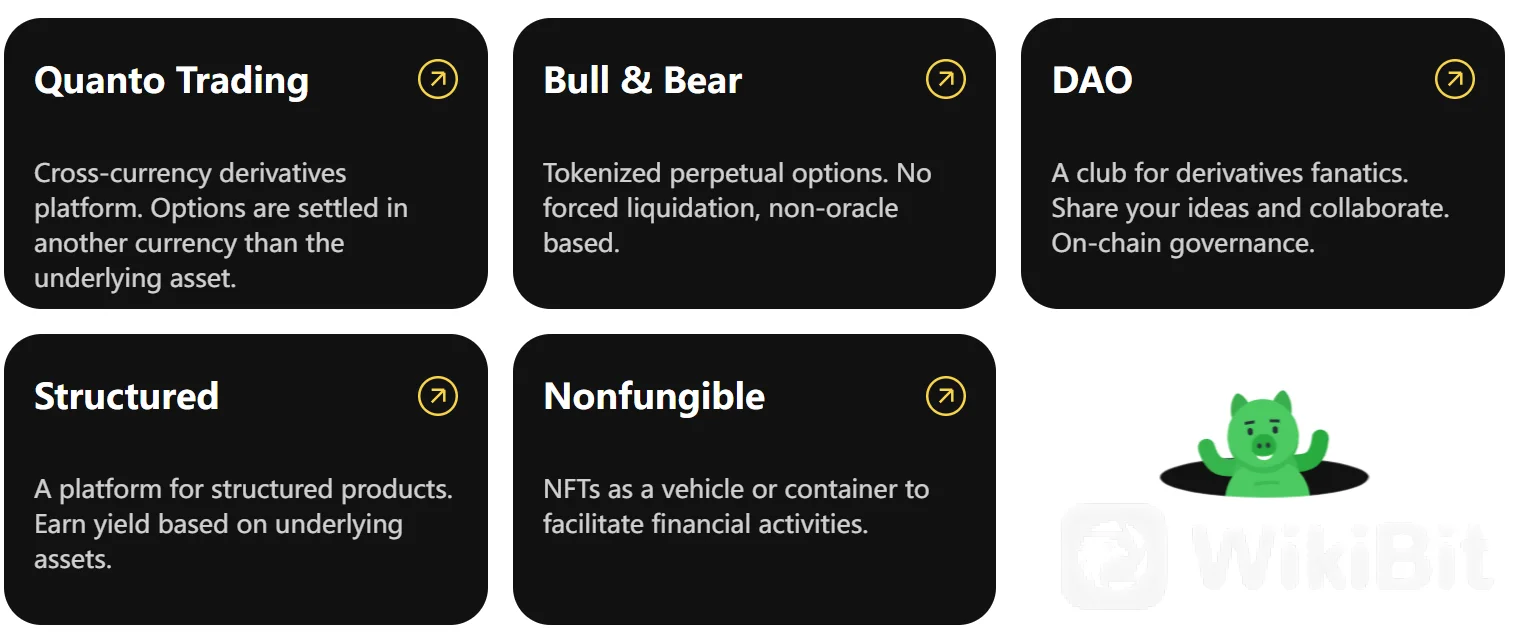The height and width of the screenshot is (639, 1515).
Task: Click the black hole under the pig
Action: click(x=1264, y=477)
